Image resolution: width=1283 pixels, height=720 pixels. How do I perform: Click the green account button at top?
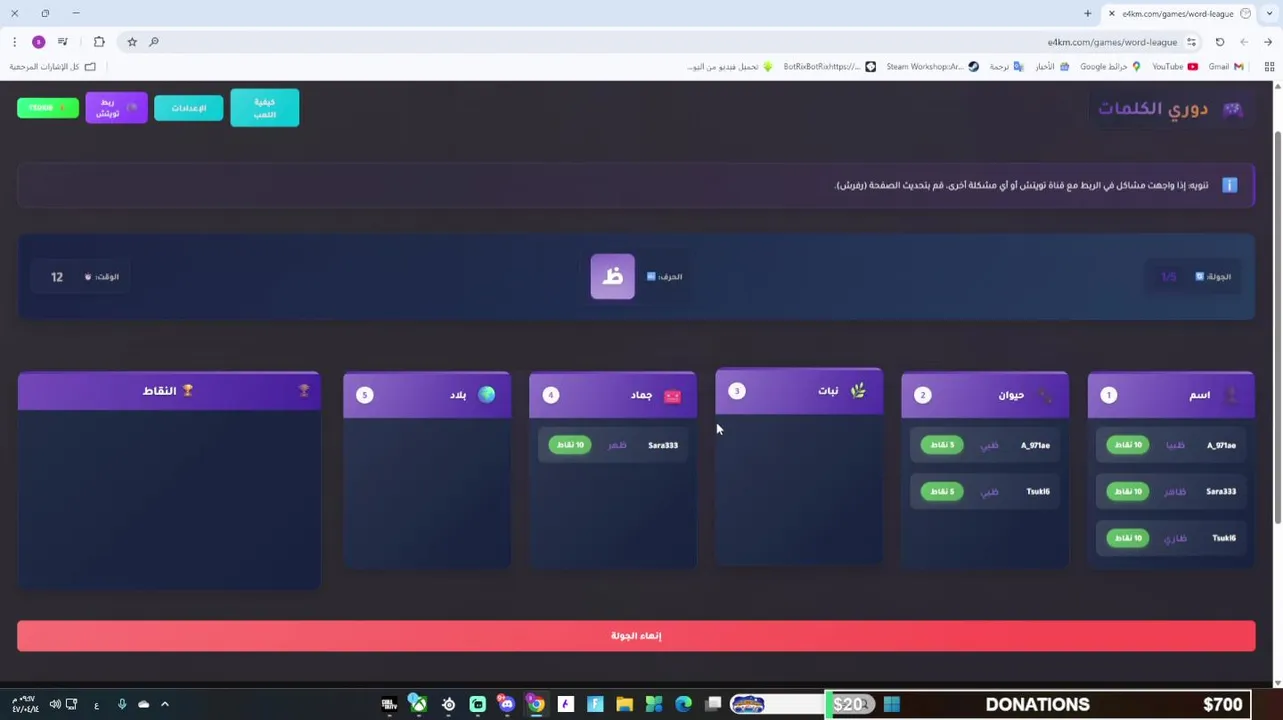click(x=48, y=108)
